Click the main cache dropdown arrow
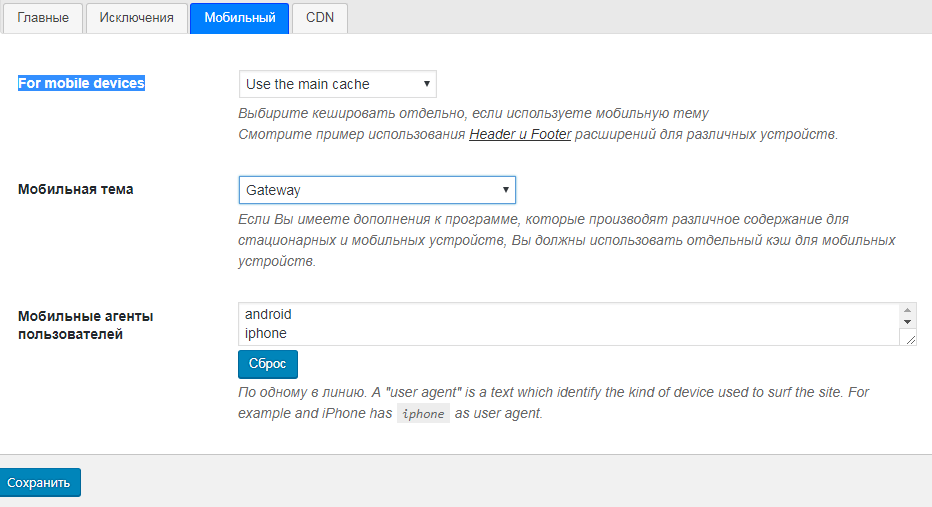 (427, 84)
